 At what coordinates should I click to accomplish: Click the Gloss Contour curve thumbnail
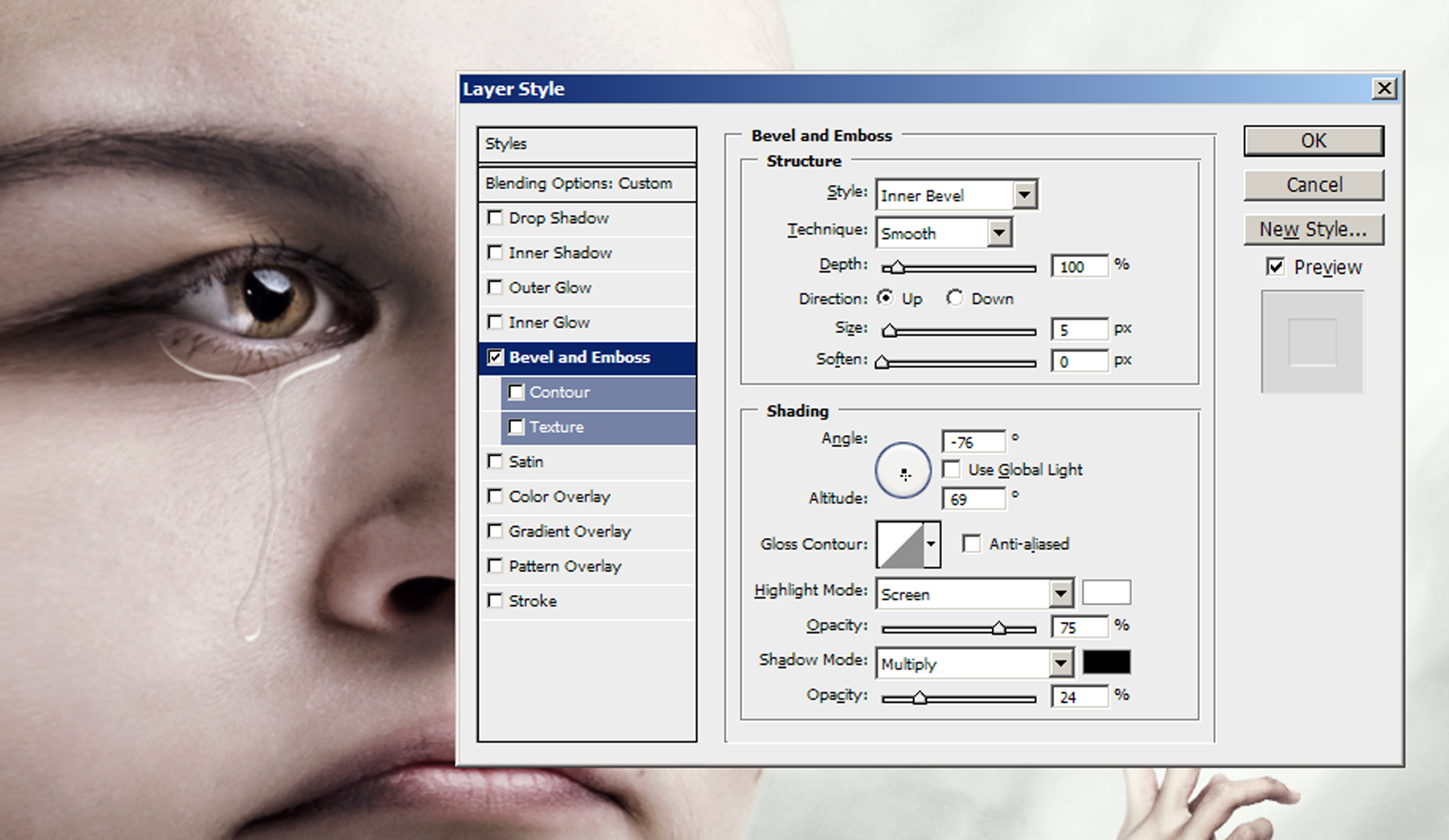pyautogui.click(x=900, y=545)
